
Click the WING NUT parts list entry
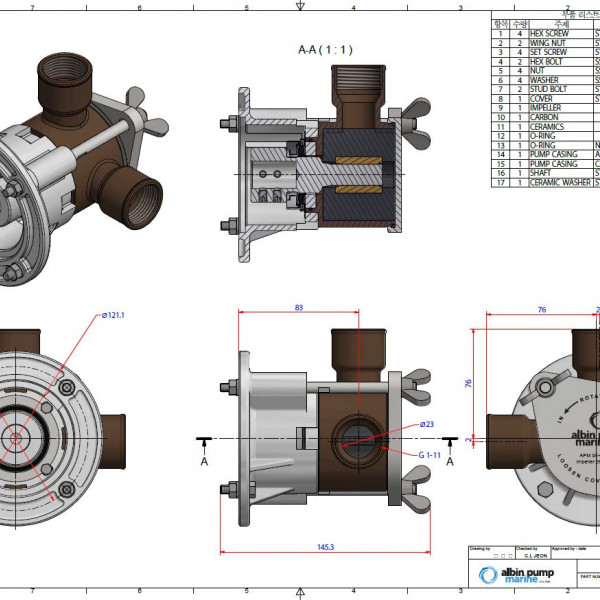(x=548, y=43)
